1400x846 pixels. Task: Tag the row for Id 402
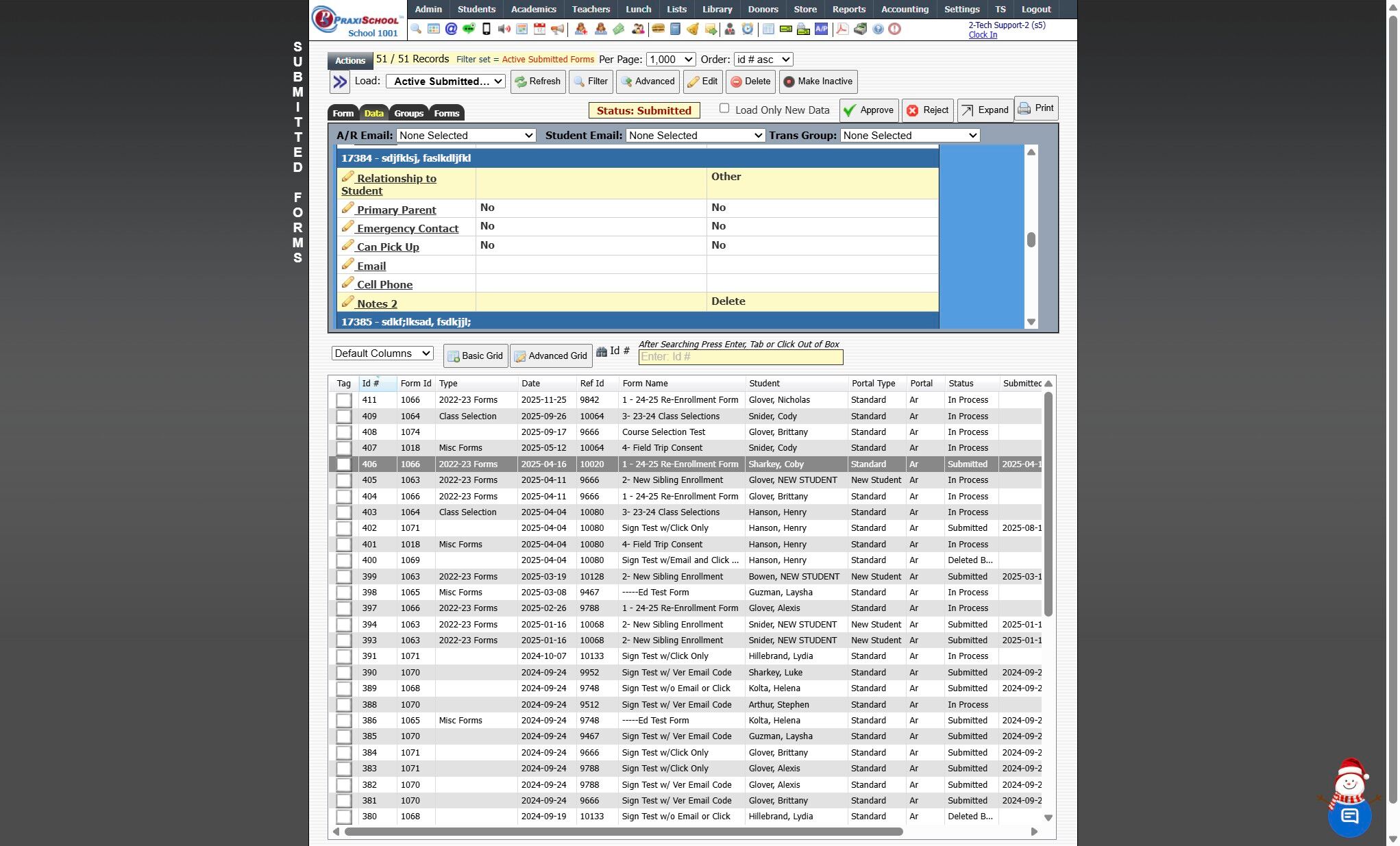click(x=344, y=528)
